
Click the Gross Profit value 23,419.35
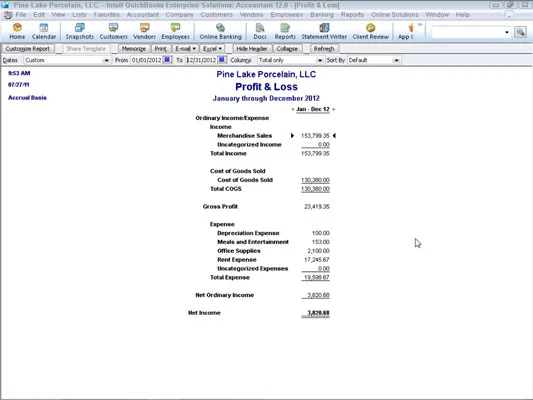tap(317, 206)
